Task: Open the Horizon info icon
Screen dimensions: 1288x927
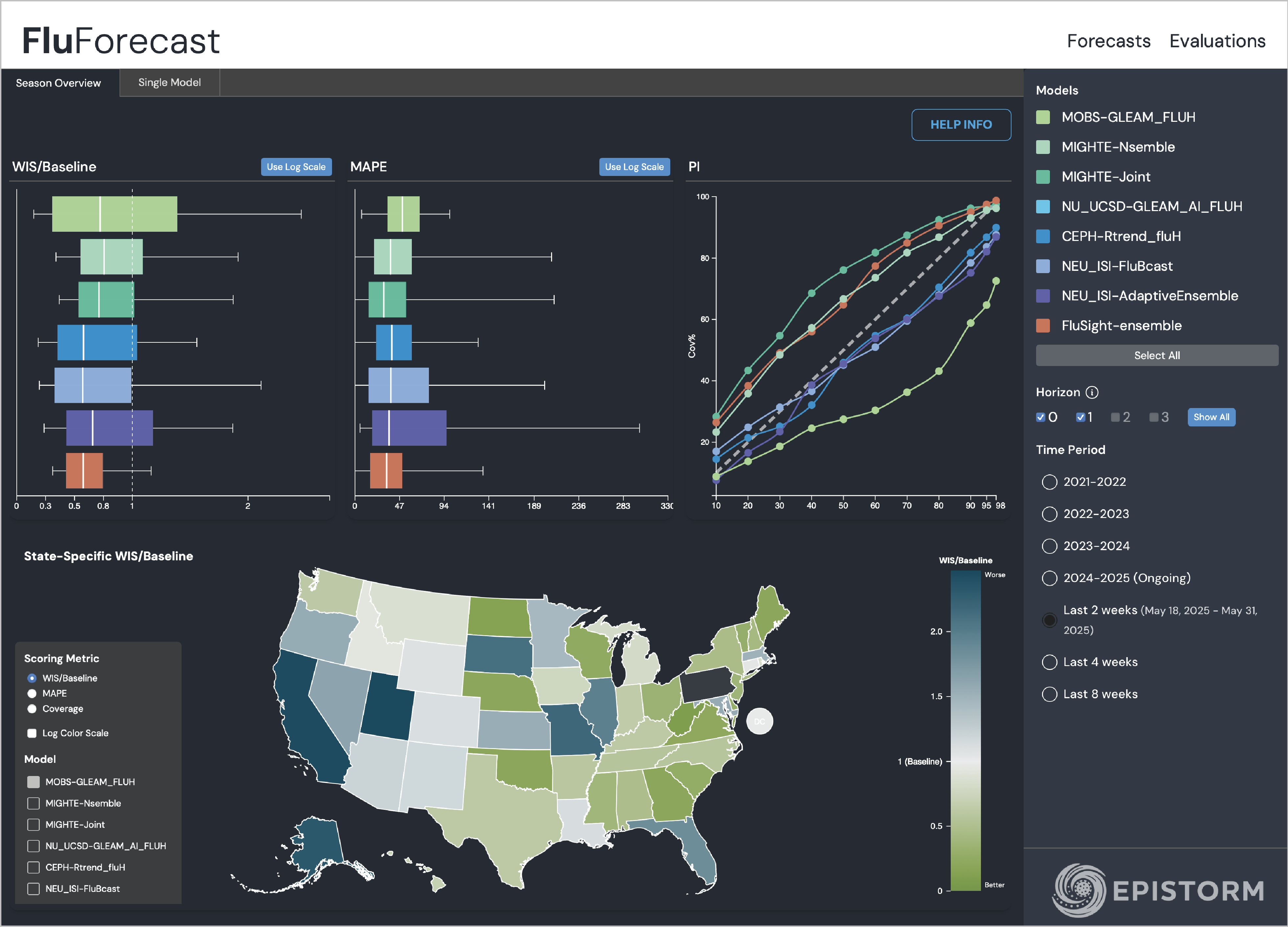Action: point(1092,392)
